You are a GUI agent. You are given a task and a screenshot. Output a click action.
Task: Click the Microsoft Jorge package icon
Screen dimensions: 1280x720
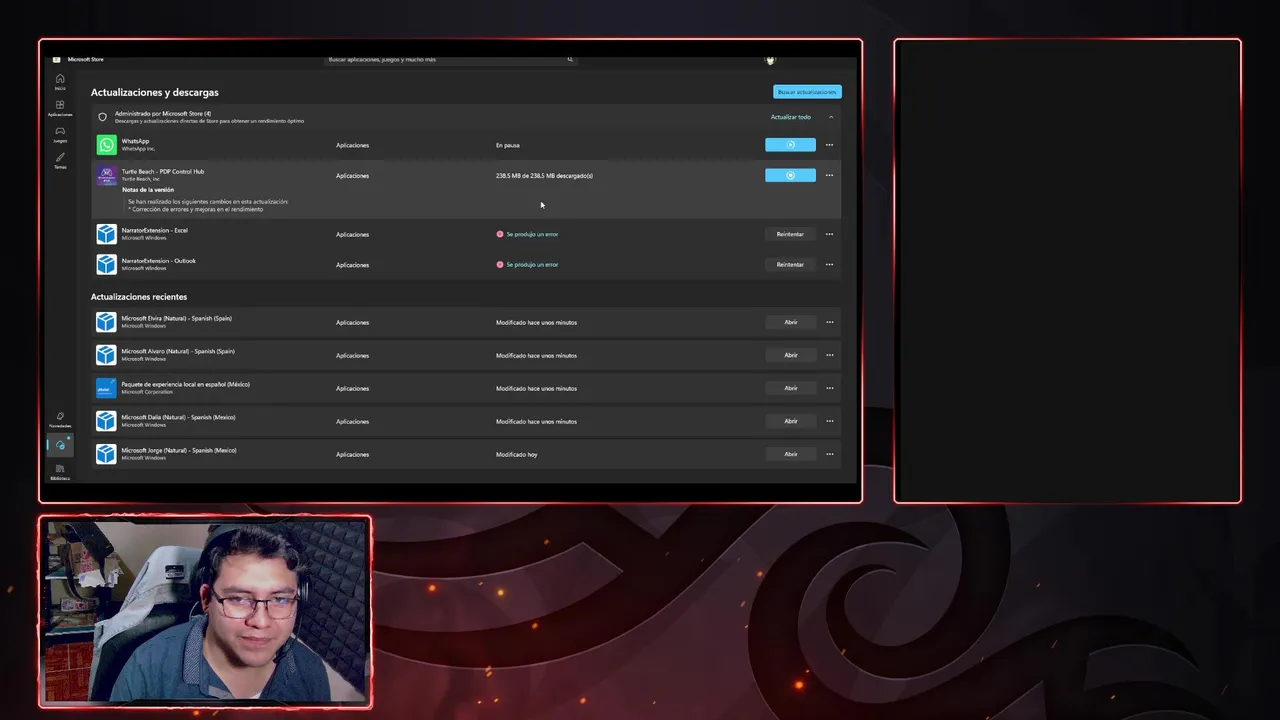[x=106, y=454]
